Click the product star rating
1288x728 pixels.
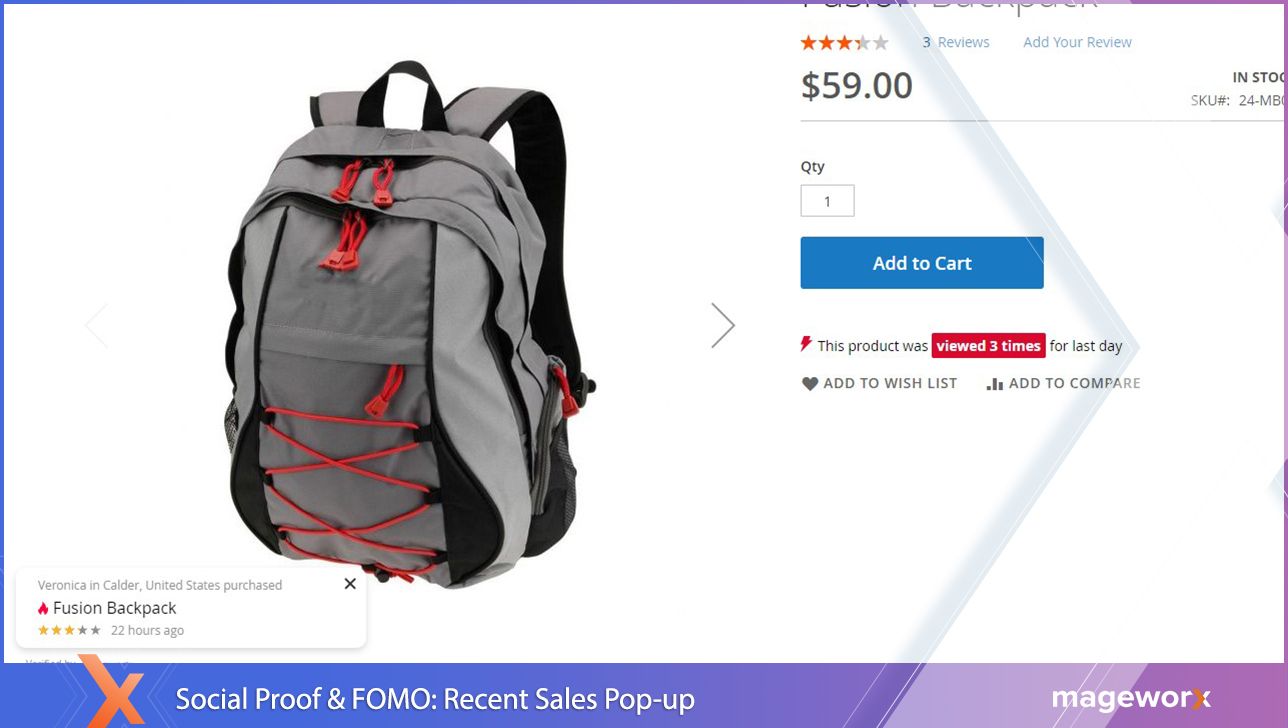tap(844, 42)
